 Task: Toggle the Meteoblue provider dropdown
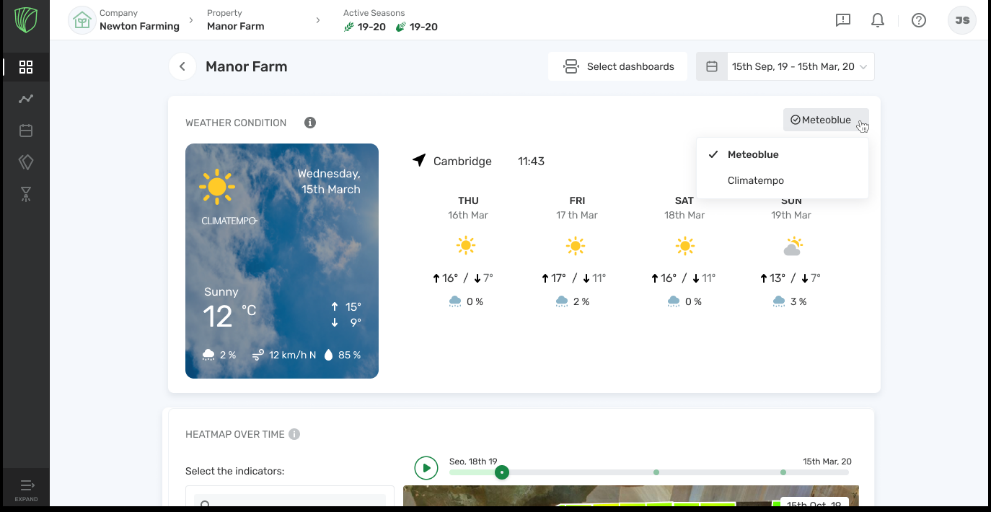click(x=825, y=120)
